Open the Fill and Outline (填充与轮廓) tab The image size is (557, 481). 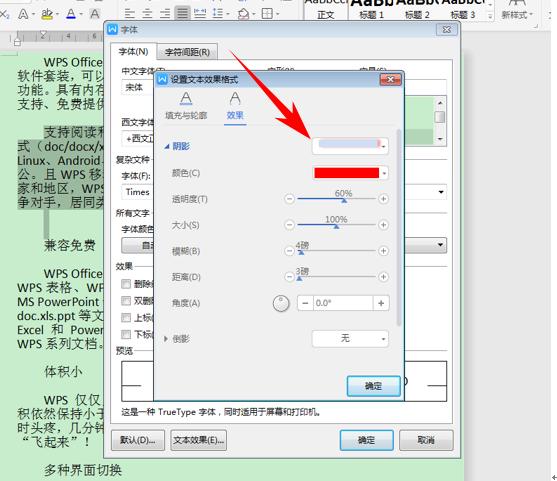(186, 106)
